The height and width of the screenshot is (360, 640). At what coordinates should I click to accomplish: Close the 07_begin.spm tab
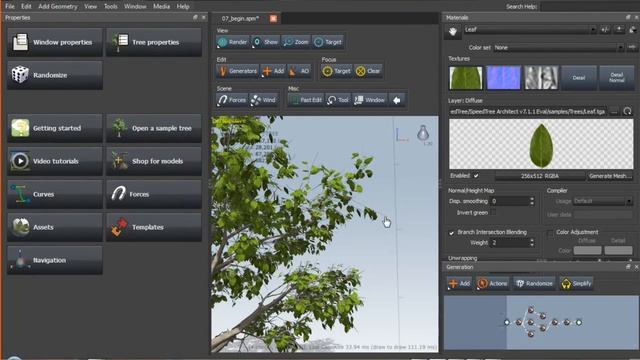coord(273,18)
